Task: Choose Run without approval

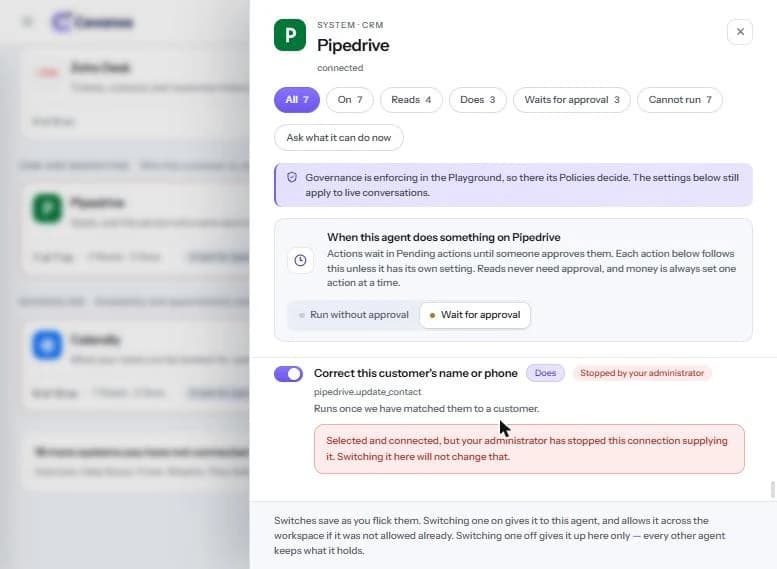Action: (x=354, y=315)
